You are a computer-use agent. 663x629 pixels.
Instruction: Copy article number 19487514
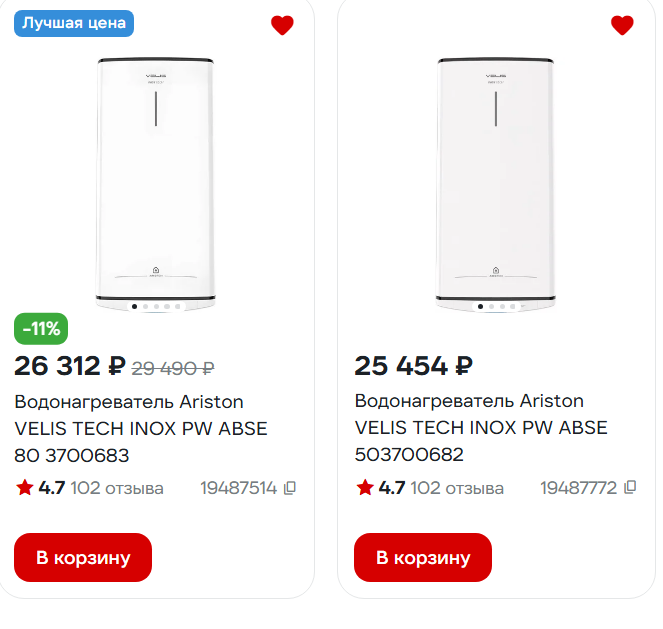coord(290,488)
